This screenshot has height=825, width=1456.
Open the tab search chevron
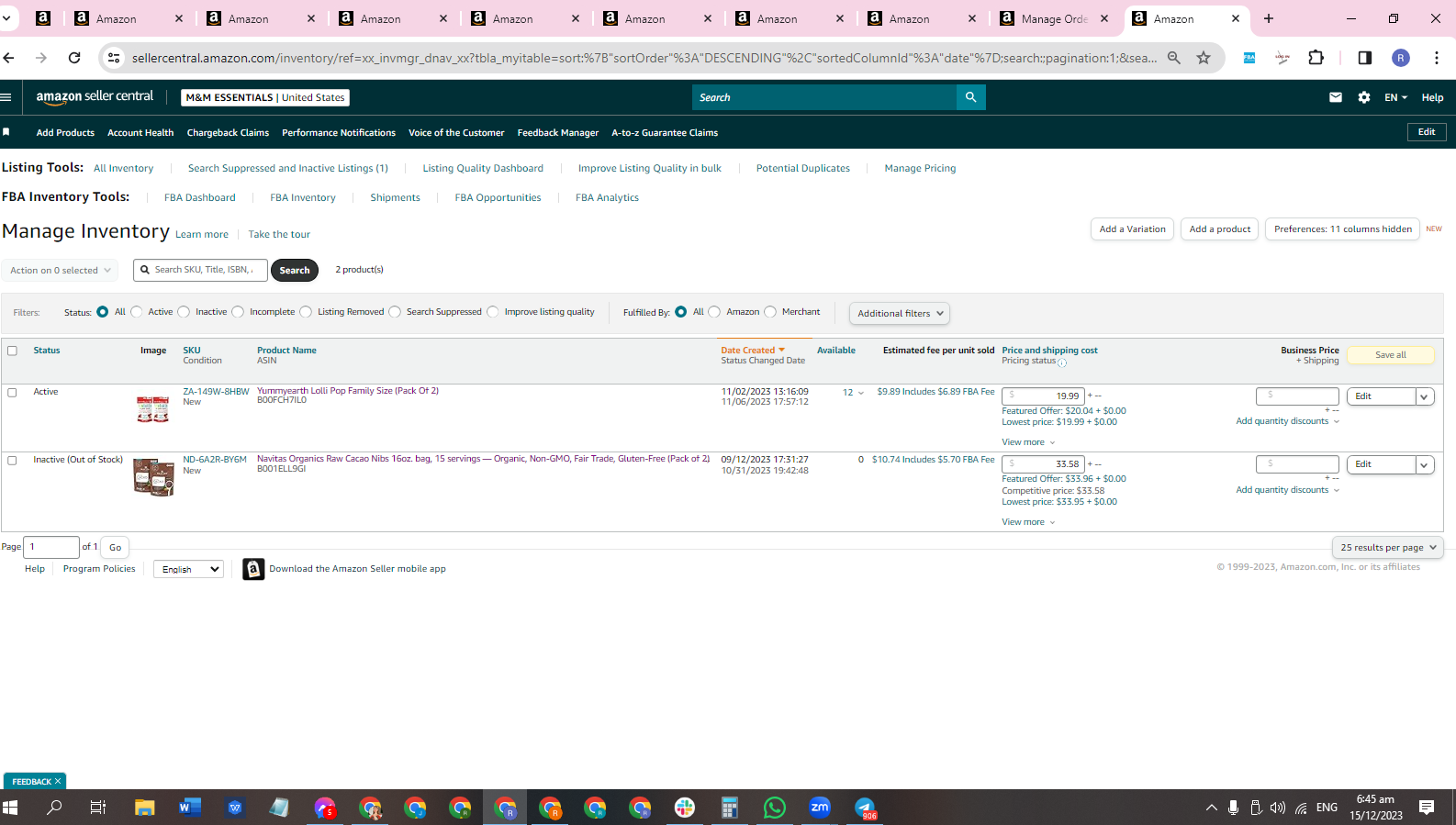tap(6, 18)
